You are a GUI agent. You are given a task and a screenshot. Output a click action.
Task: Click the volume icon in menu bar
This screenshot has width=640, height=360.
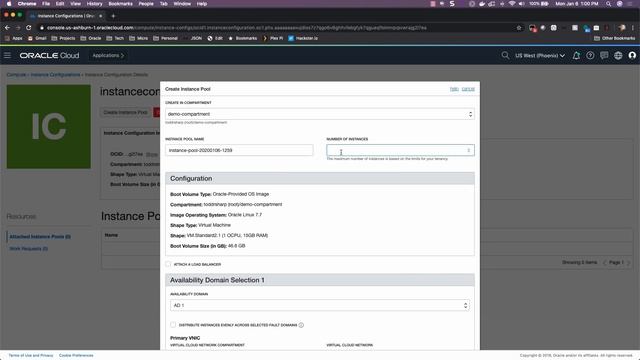[522, 4]
